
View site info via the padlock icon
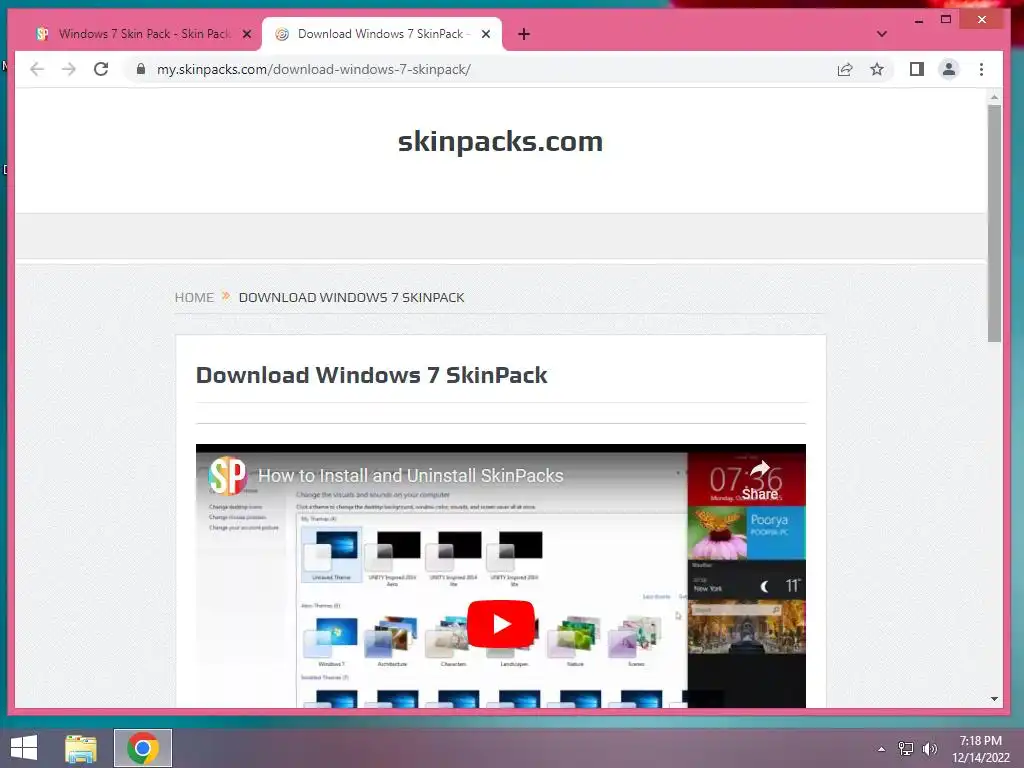140,69
